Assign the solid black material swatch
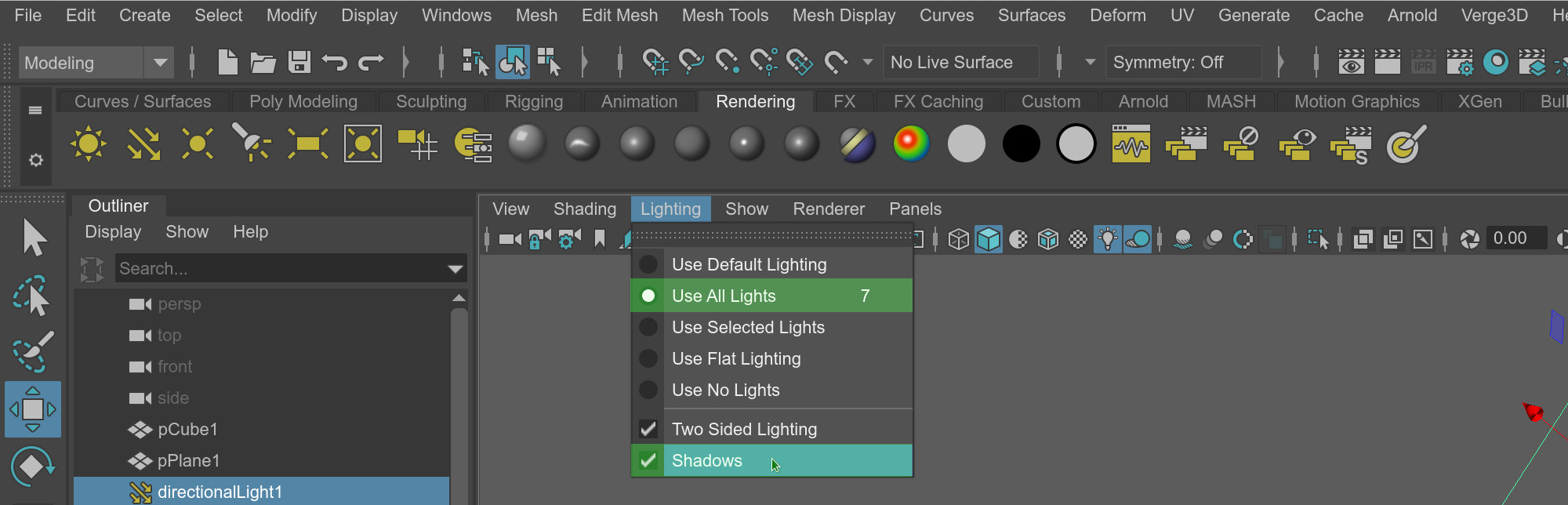Screen dimensions: 1568x505 [1021, 144]
